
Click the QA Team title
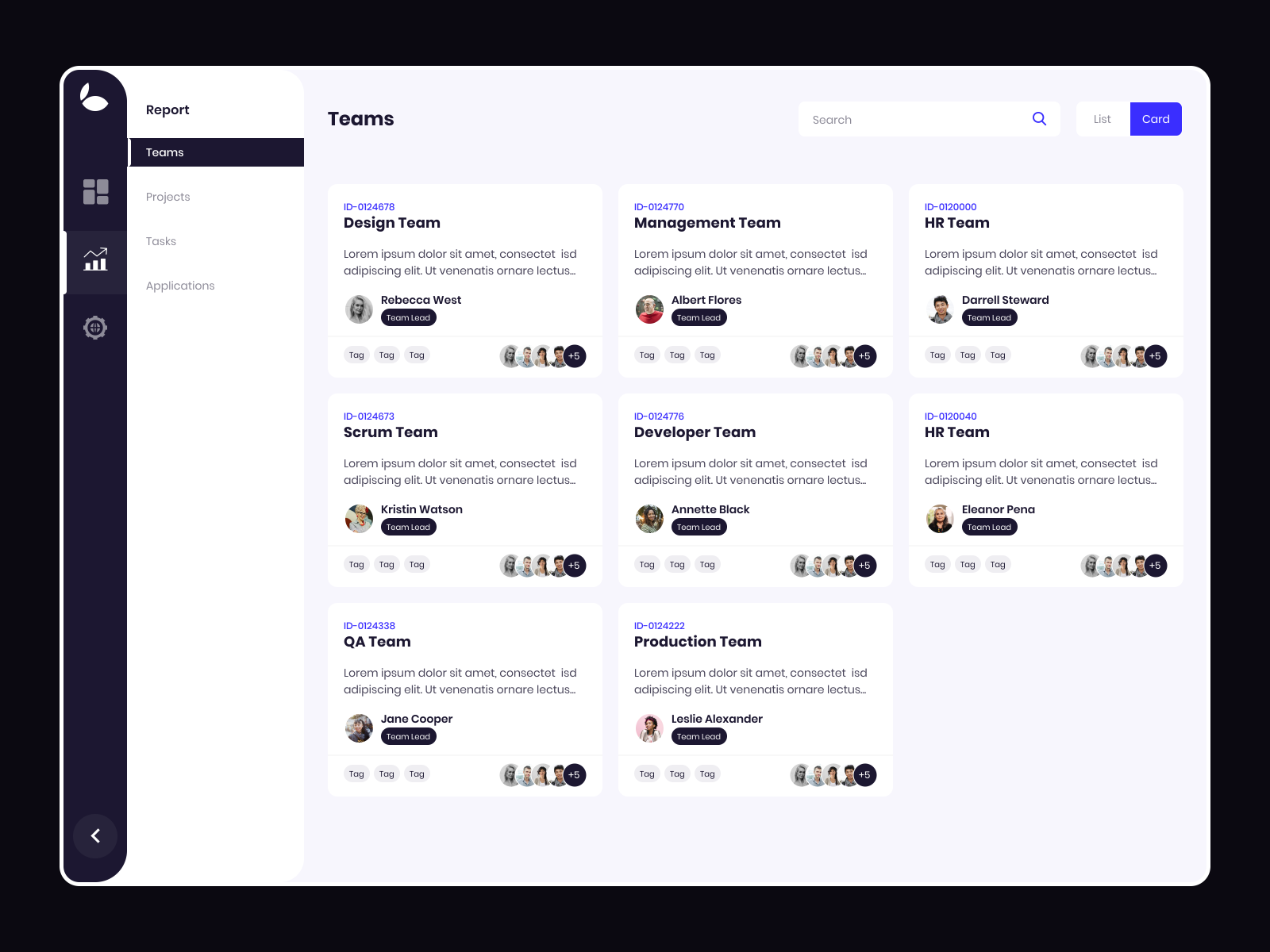tap(377, 641)
